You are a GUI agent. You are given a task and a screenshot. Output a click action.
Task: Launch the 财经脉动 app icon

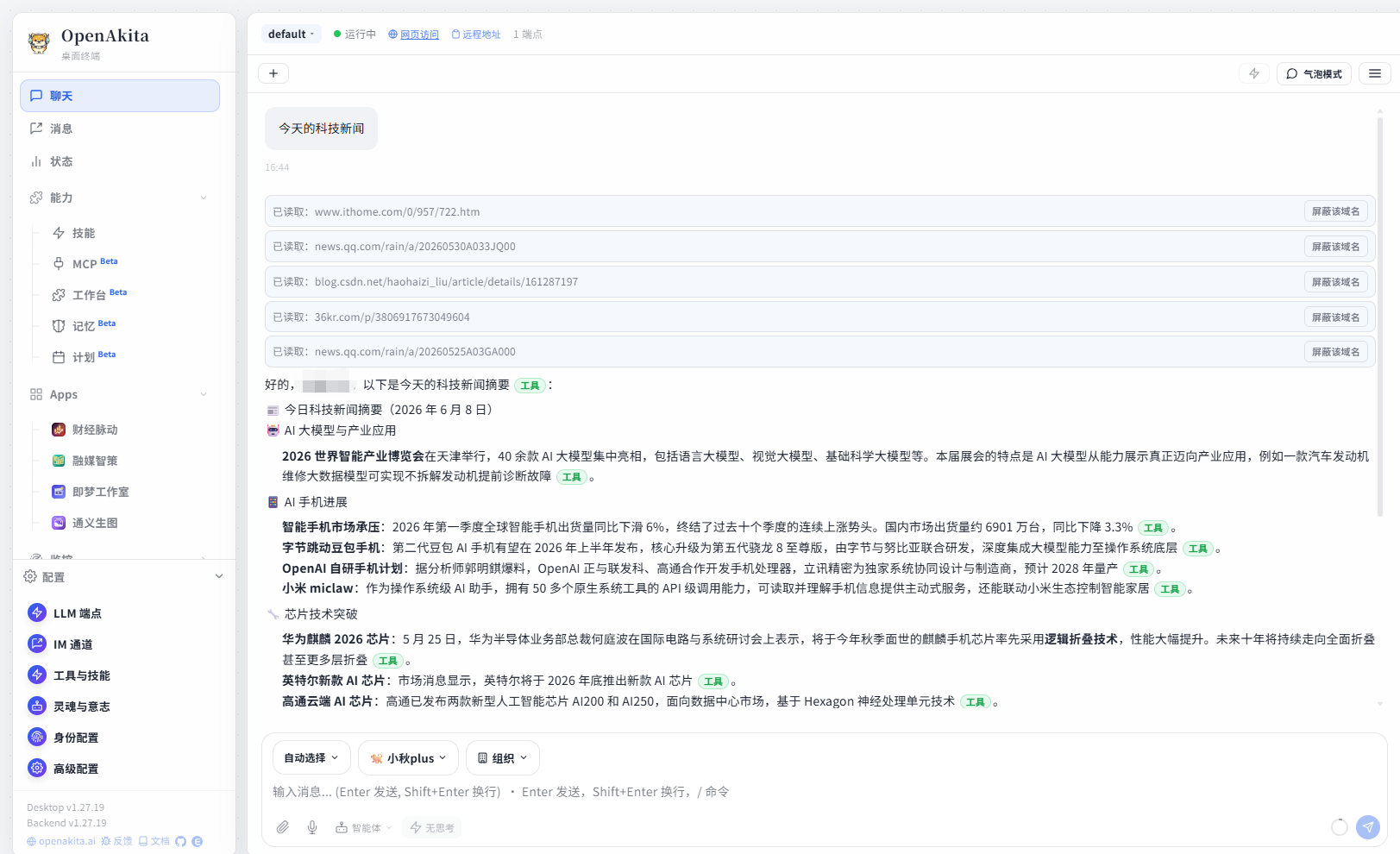click(x=59, y=430)
